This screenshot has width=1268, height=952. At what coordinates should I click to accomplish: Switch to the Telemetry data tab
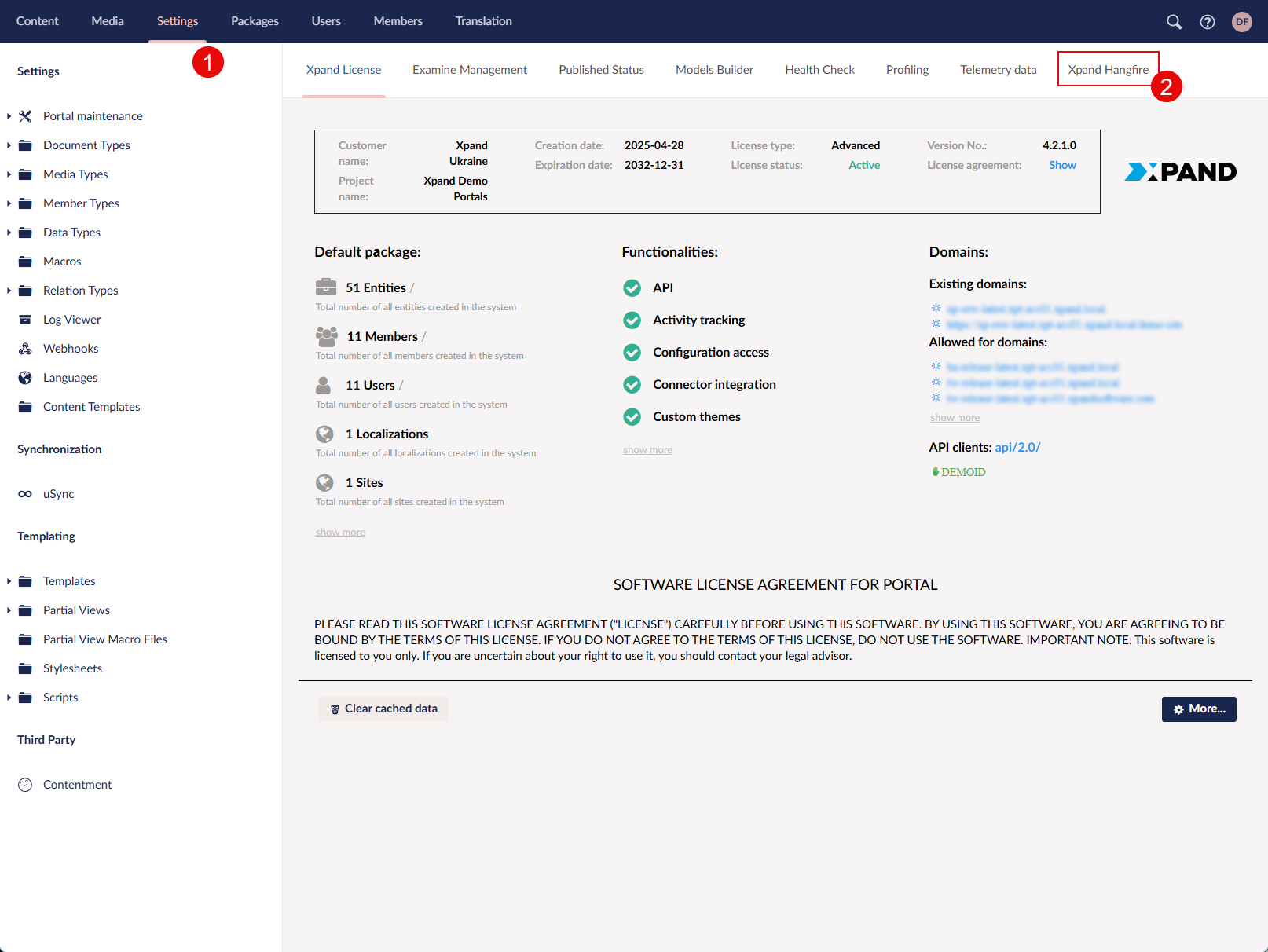tap(999, 70)
